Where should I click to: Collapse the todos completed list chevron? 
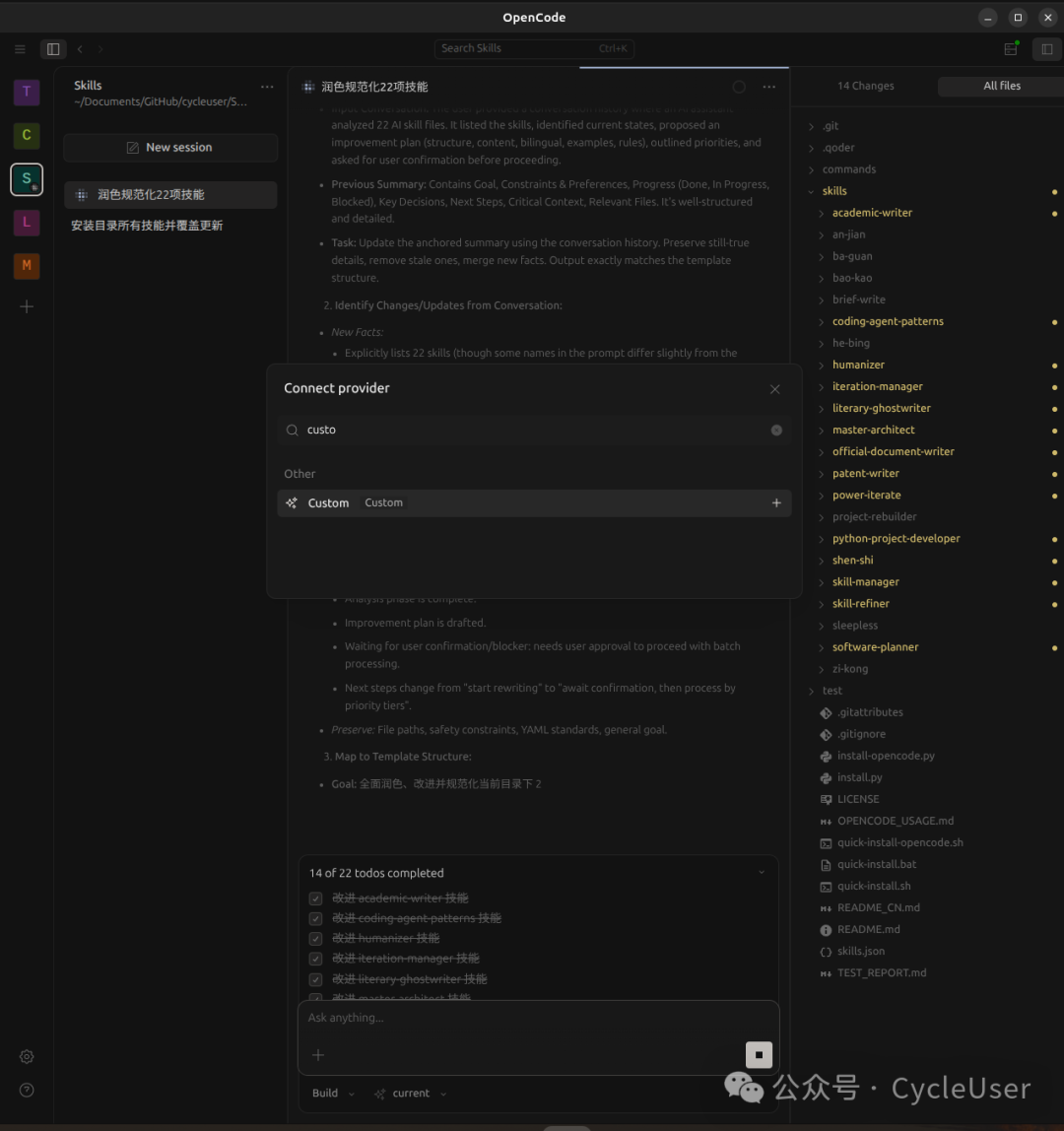(x=761, y=873)
